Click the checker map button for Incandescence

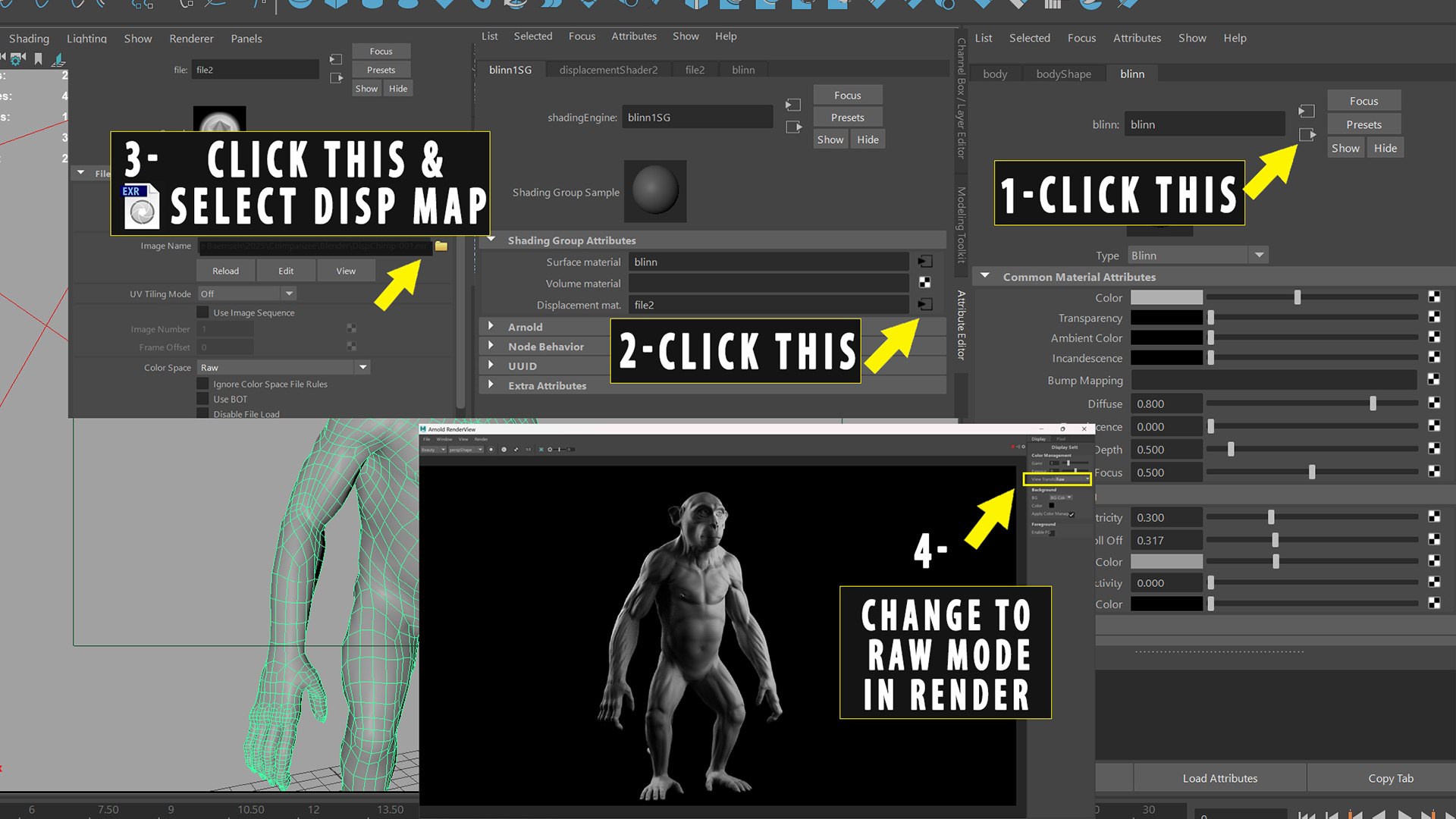[1434, 357]
